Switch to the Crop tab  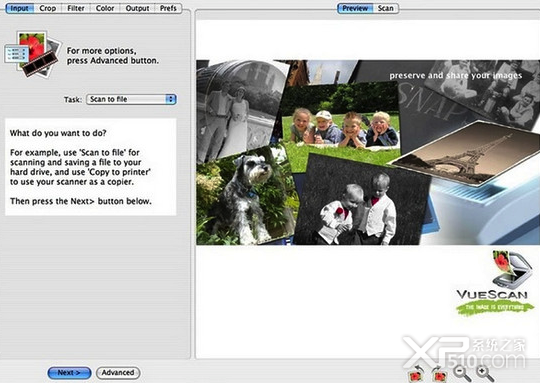(48, 8)
